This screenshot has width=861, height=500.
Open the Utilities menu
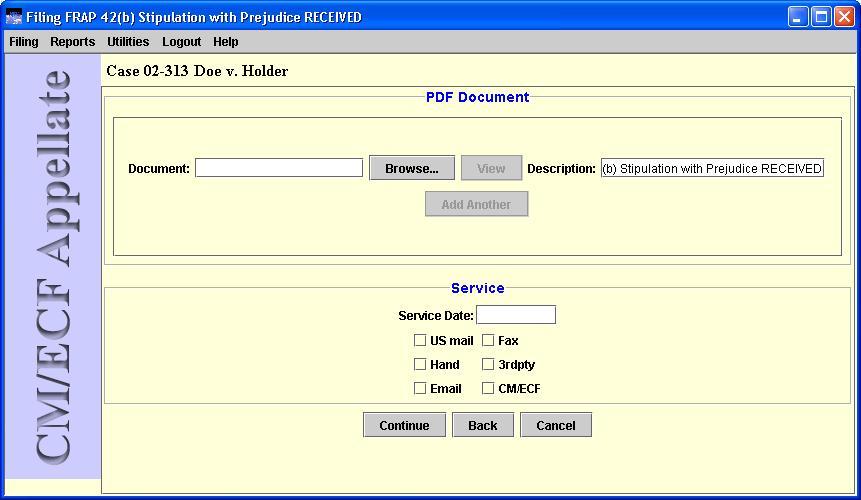pyautogui.click(x=128, y=42)
